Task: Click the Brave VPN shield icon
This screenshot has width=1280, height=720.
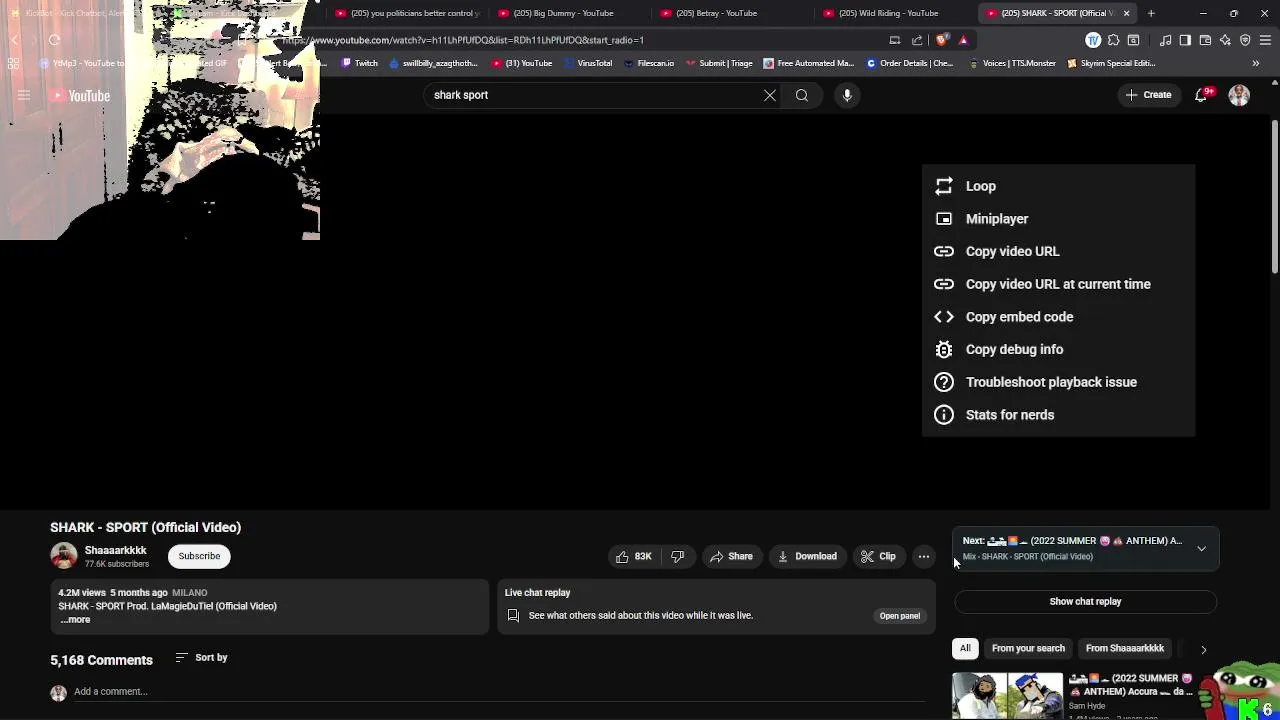Action: (1245, 40)
